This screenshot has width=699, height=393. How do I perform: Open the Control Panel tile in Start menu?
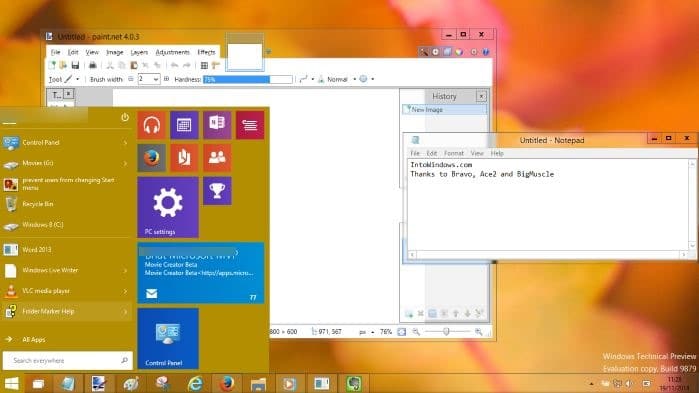(x=168, y=339)
